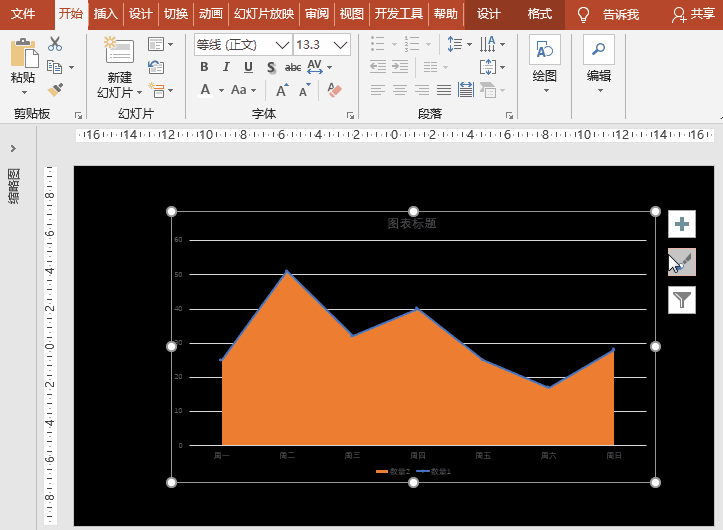Screen dimensions: 723x530
Task: Switch to Animations (动画) tab
Action: [x=211, y=14]
